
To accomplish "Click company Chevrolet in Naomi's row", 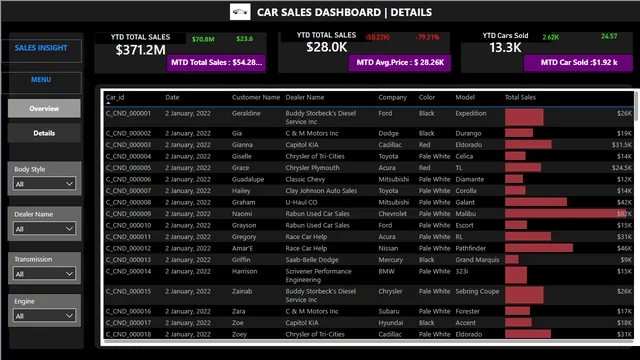I will tap(392, 213).
